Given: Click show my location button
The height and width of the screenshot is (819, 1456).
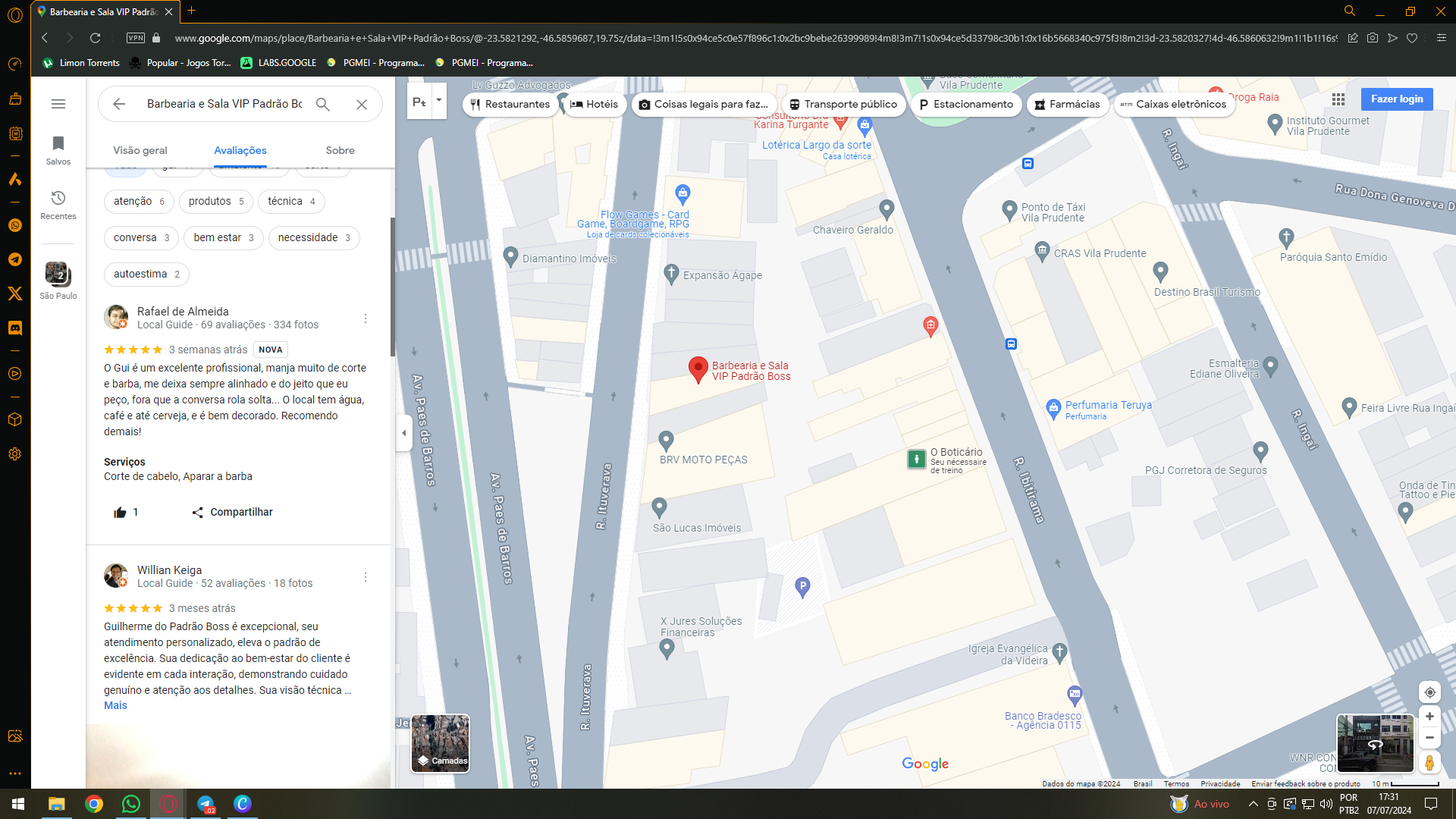Looking at the screenshot, I should click(1429, 692).
